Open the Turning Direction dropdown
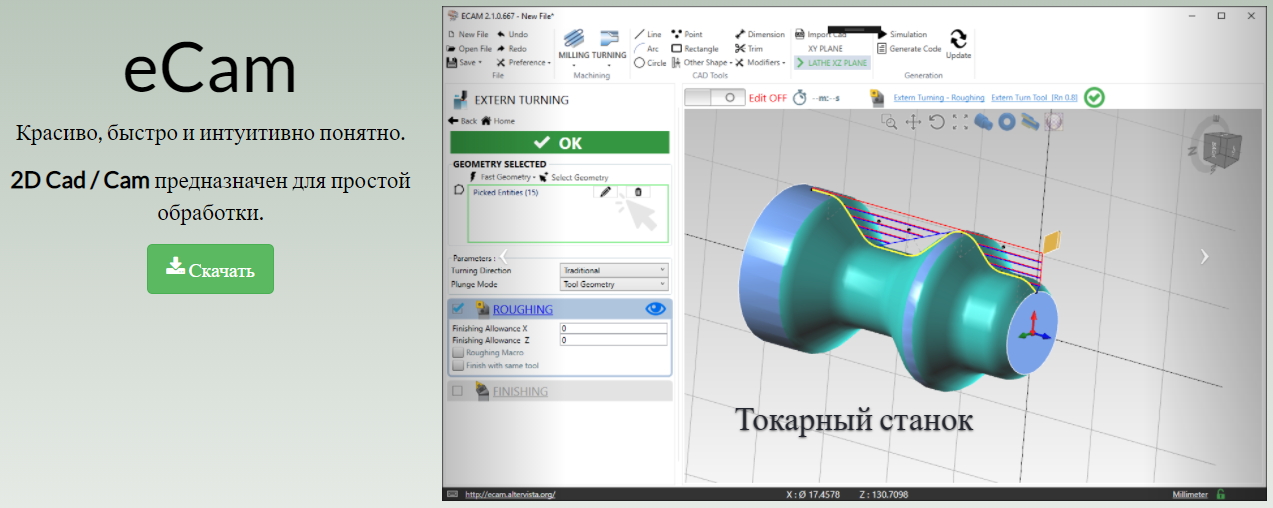This screenshot has width=1273, height=508. (x=614, y=270)
